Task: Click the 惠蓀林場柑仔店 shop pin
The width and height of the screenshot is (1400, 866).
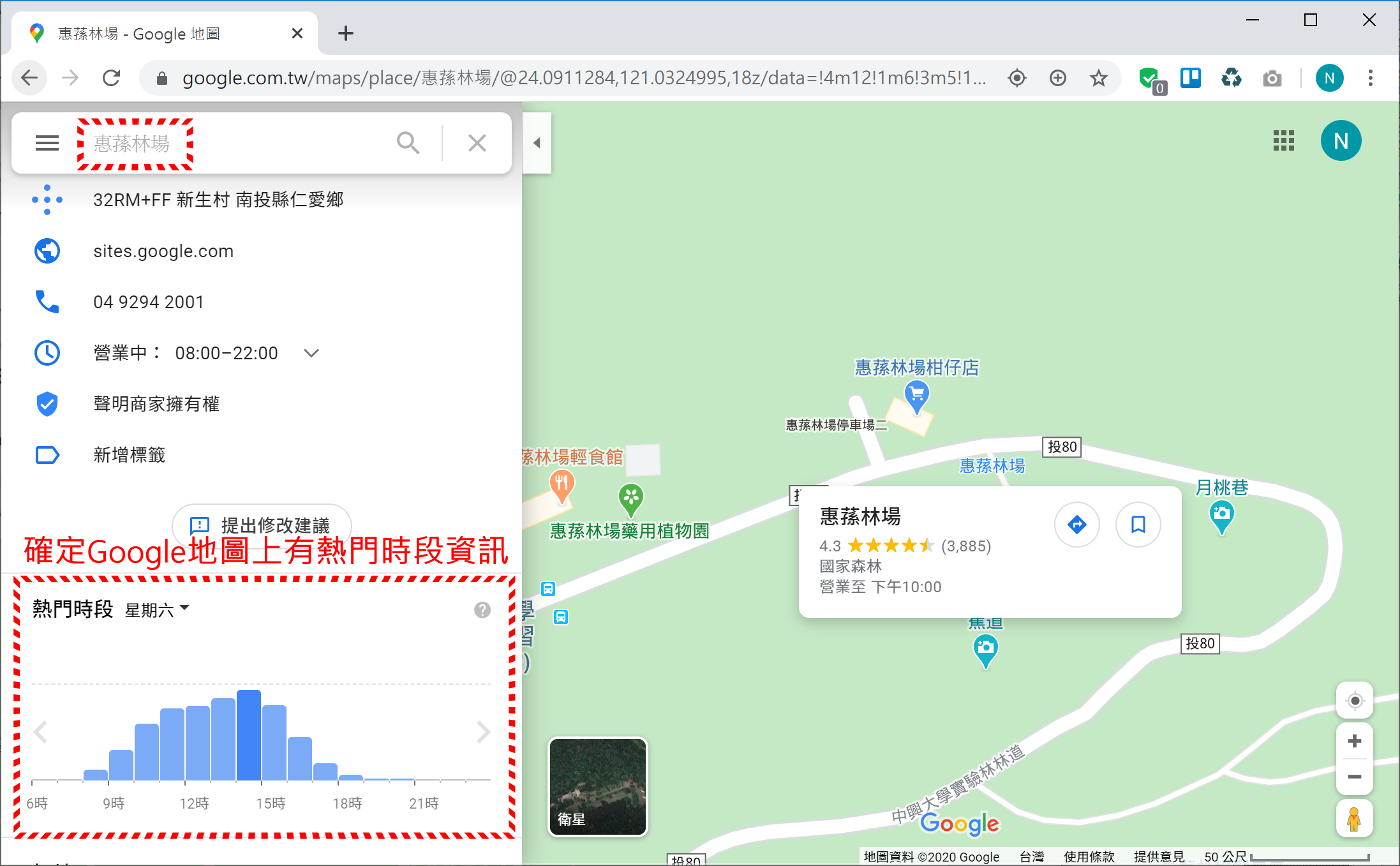Action: tap(917, 397)
